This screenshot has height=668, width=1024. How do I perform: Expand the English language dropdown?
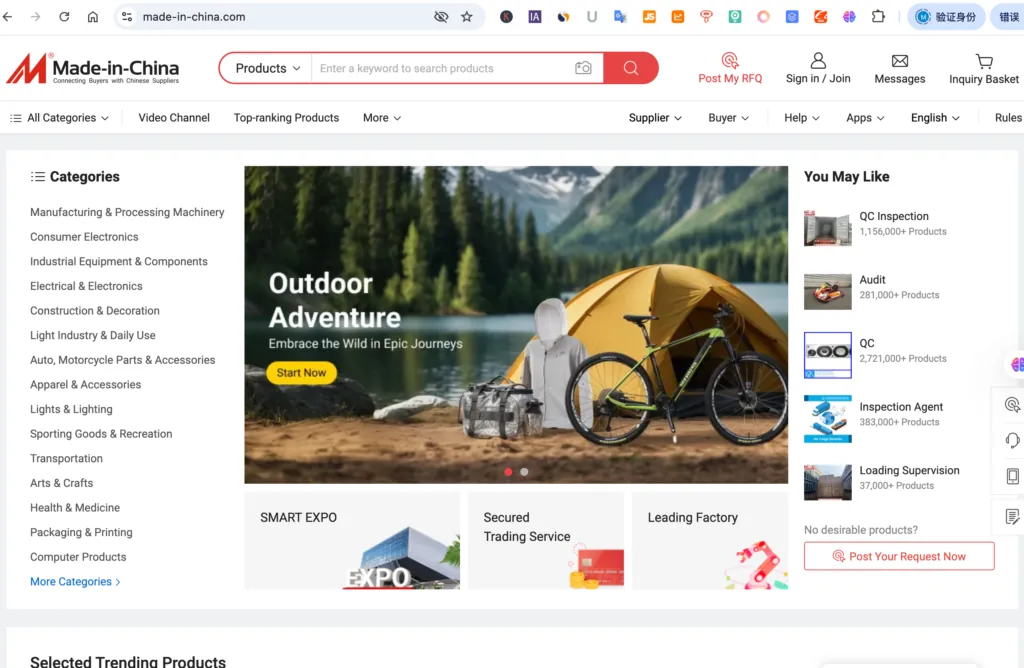[x=935, y=118]
